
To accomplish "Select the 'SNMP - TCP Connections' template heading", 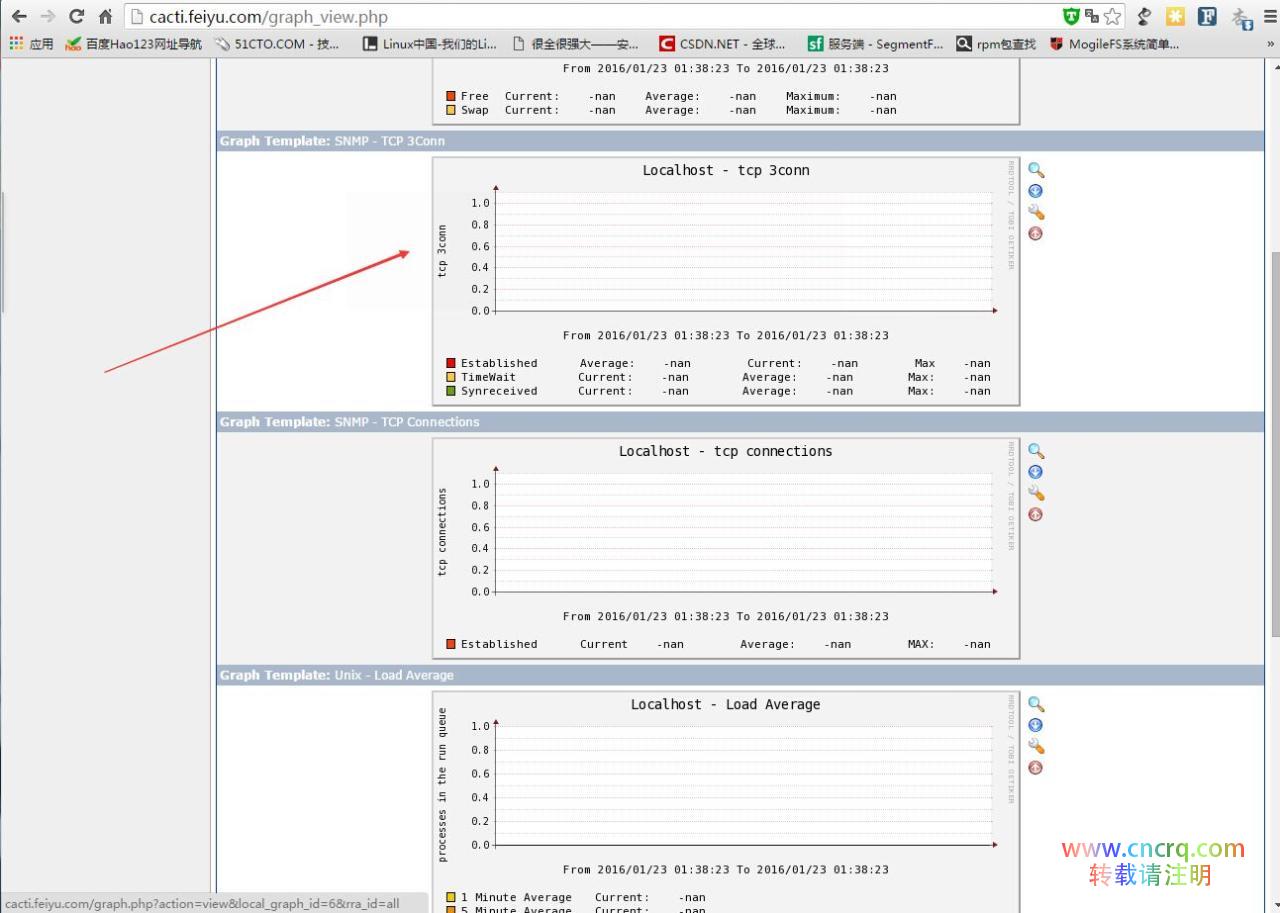I will (407, 422).
